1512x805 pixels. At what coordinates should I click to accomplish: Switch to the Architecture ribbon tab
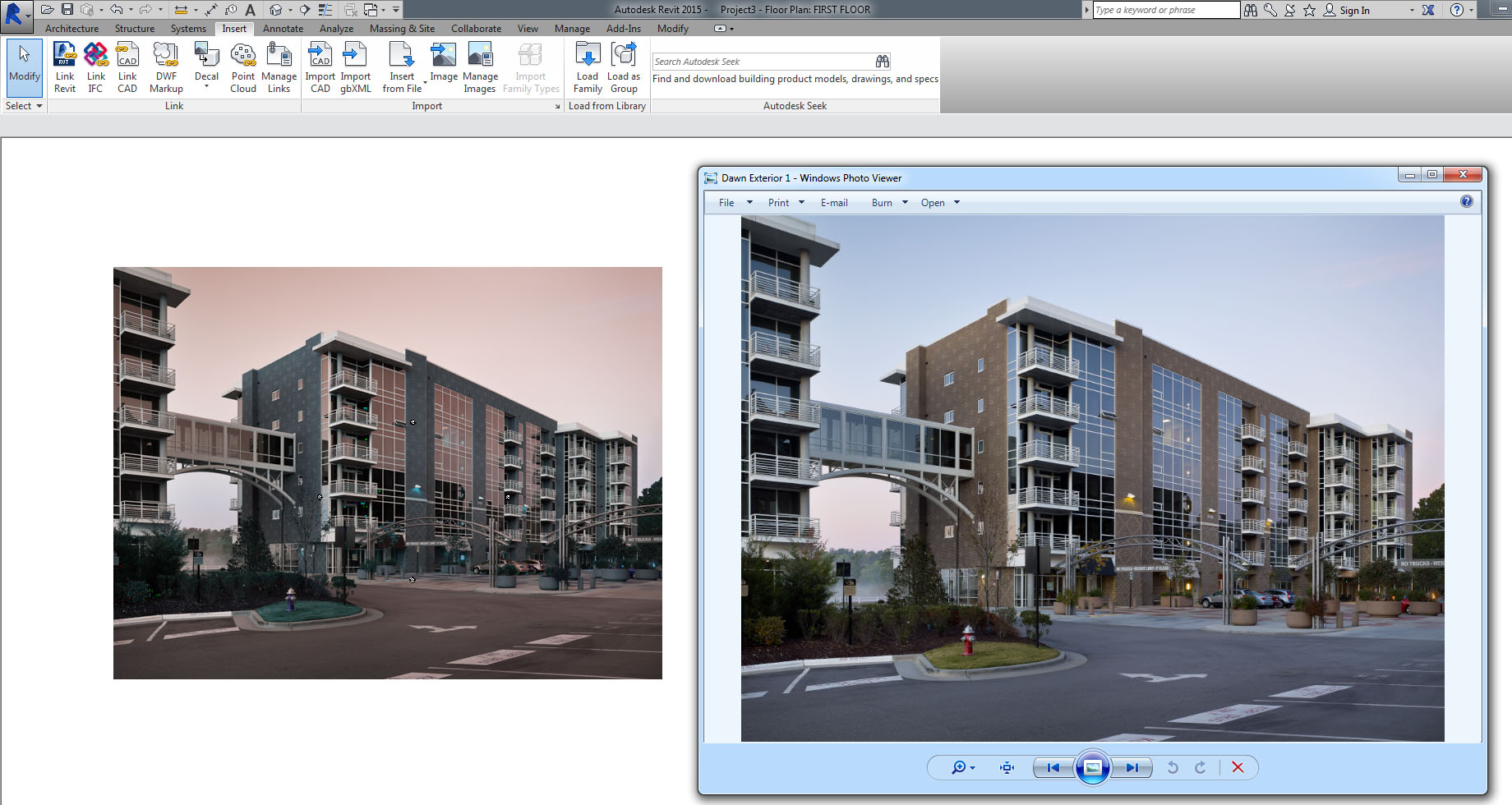point(71,29)
